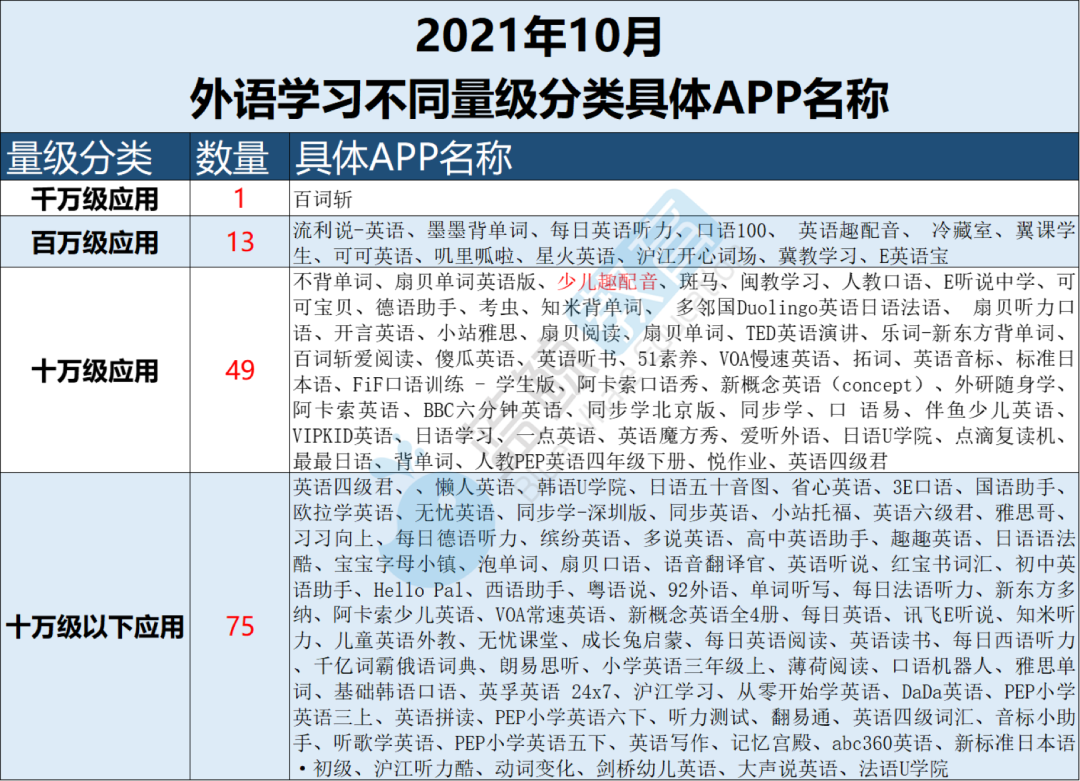Click the column header "具体APP名称"
The width and height of the screenshot is (1080, 781).
click(x=403, y=158)
